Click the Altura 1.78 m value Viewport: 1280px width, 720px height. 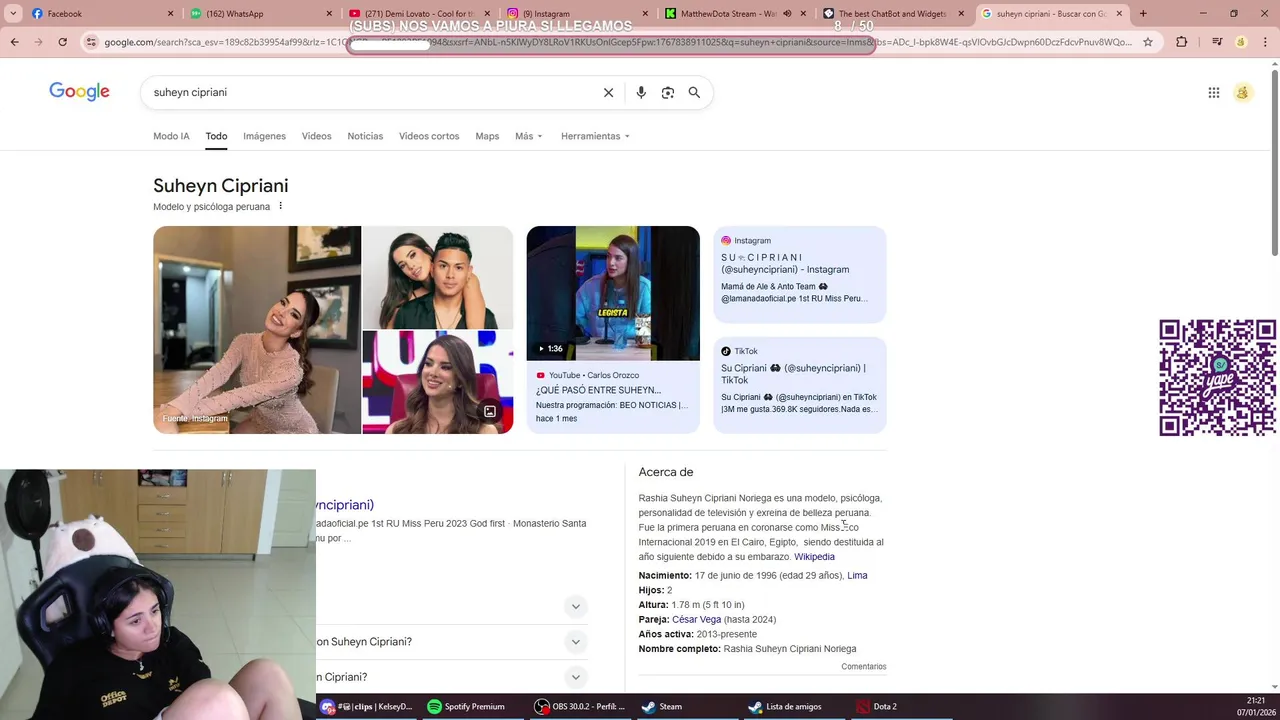[708, 605]
